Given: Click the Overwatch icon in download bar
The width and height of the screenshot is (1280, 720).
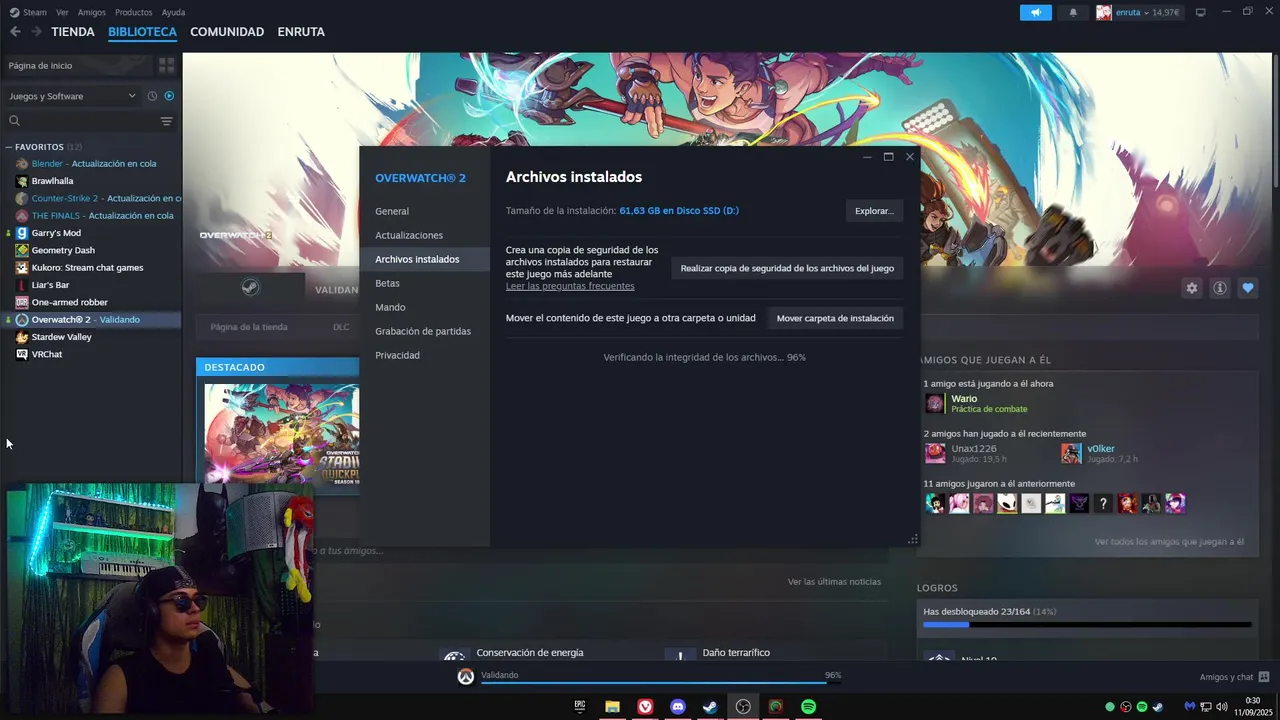Looking at the screenshot, I should click(465, 677).
